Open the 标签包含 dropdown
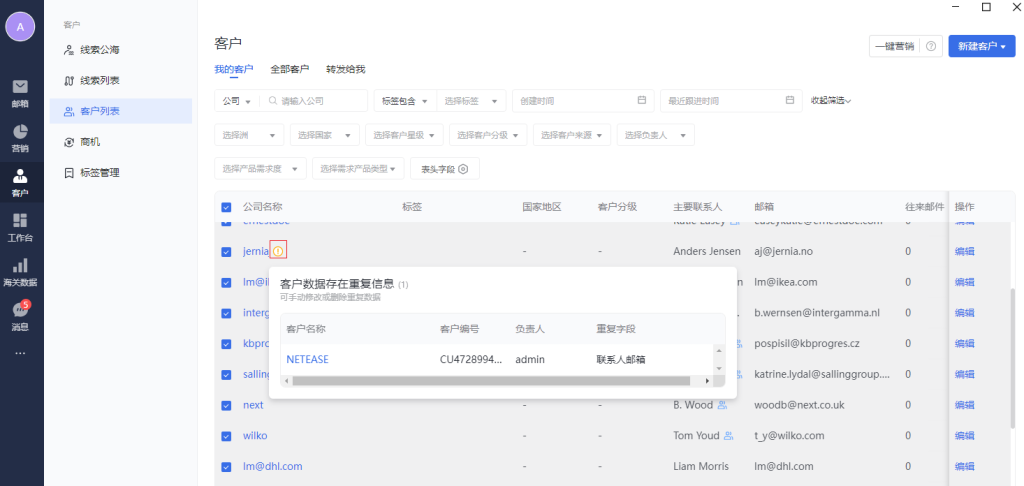Screen dimensions: 1024x486 pyautogui.click(x=404, y=101)
